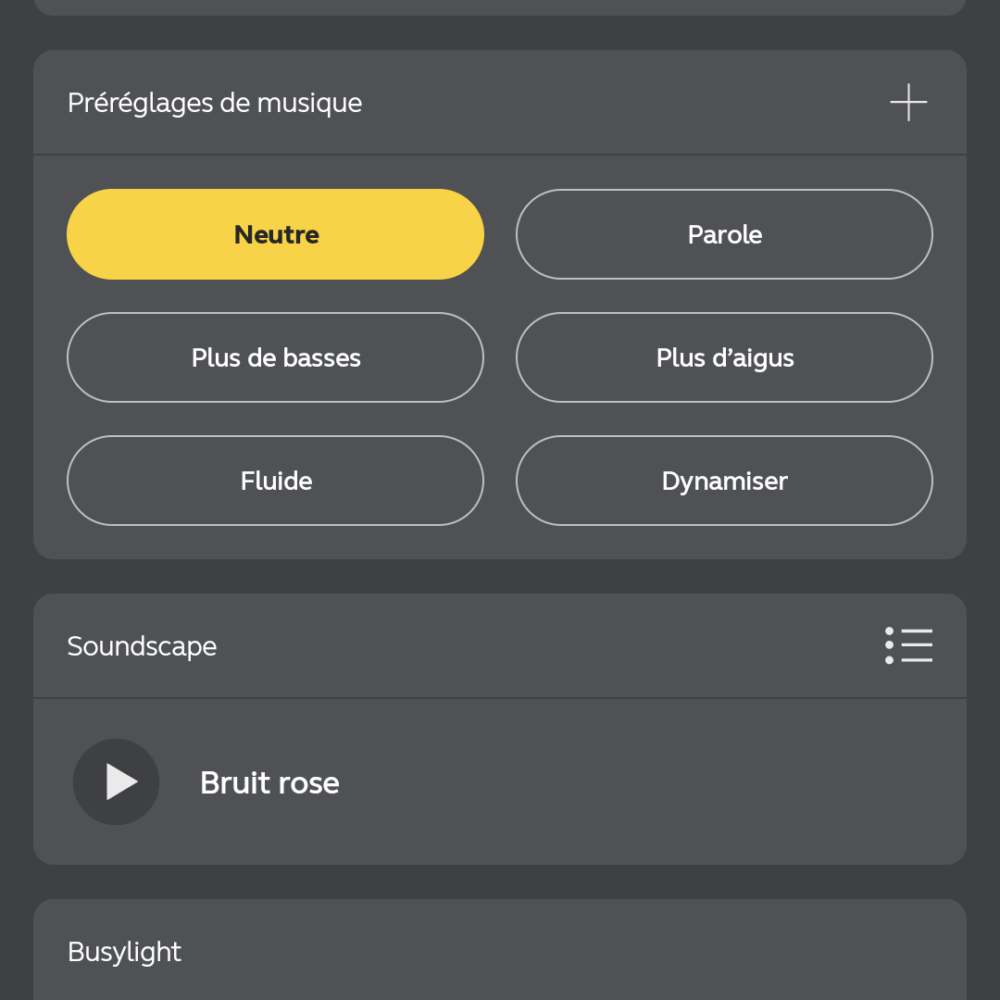Screen dimensions: 1000x1000
Task: Pick the Dynamiser preset
Action: [x=724, y=480]
